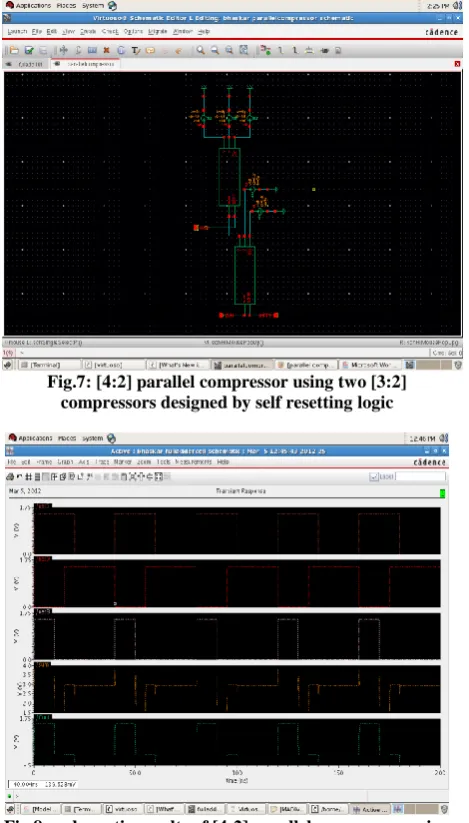Screen dimensions: 469x823
Task: Click the Label text field in waveform toolbar
Action: 420,477
